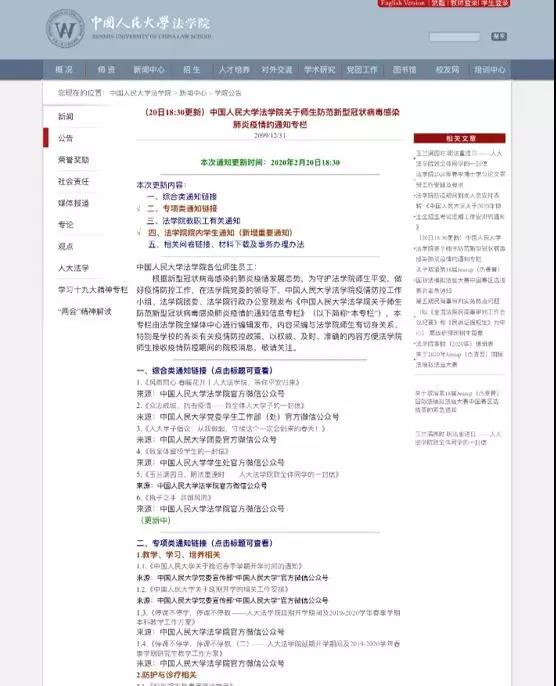
Task: Click the search button beside the search box
Action: click(499, 36)
